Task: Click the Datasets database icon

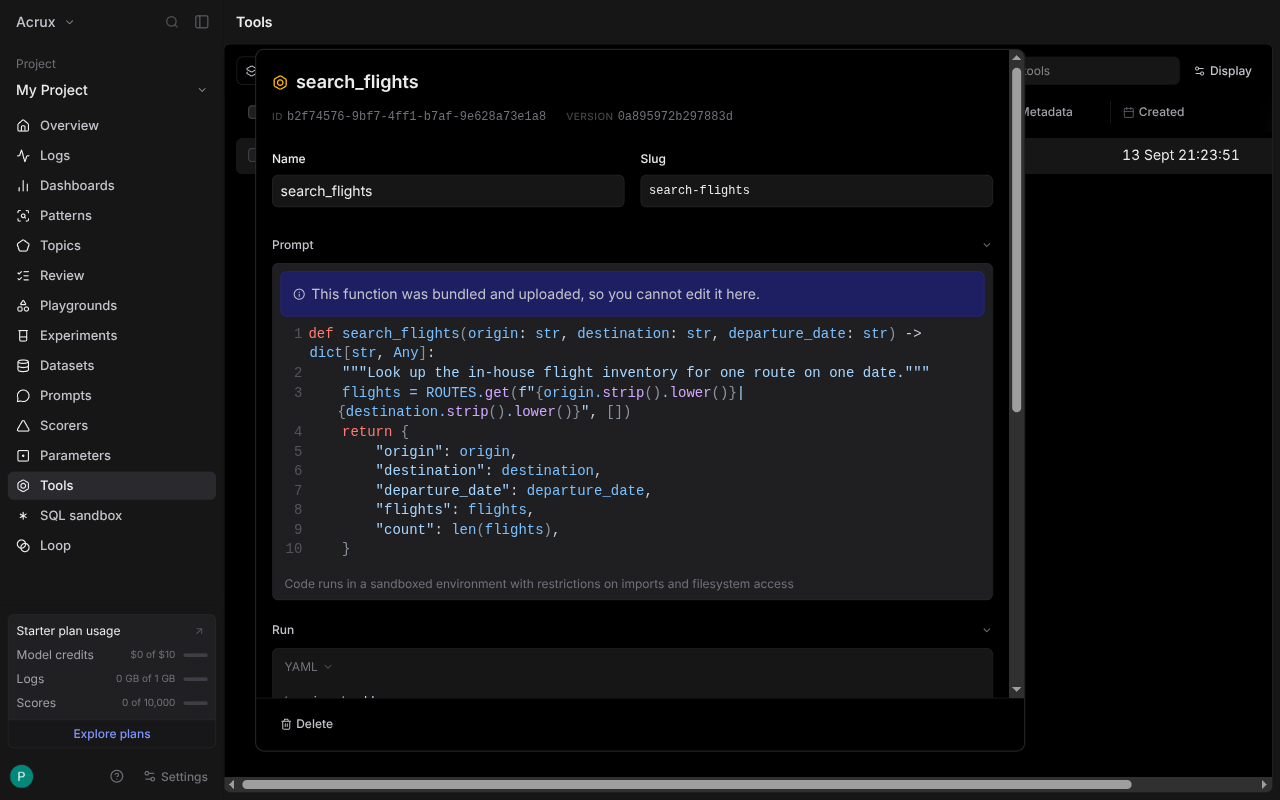Action: (23, 366)
